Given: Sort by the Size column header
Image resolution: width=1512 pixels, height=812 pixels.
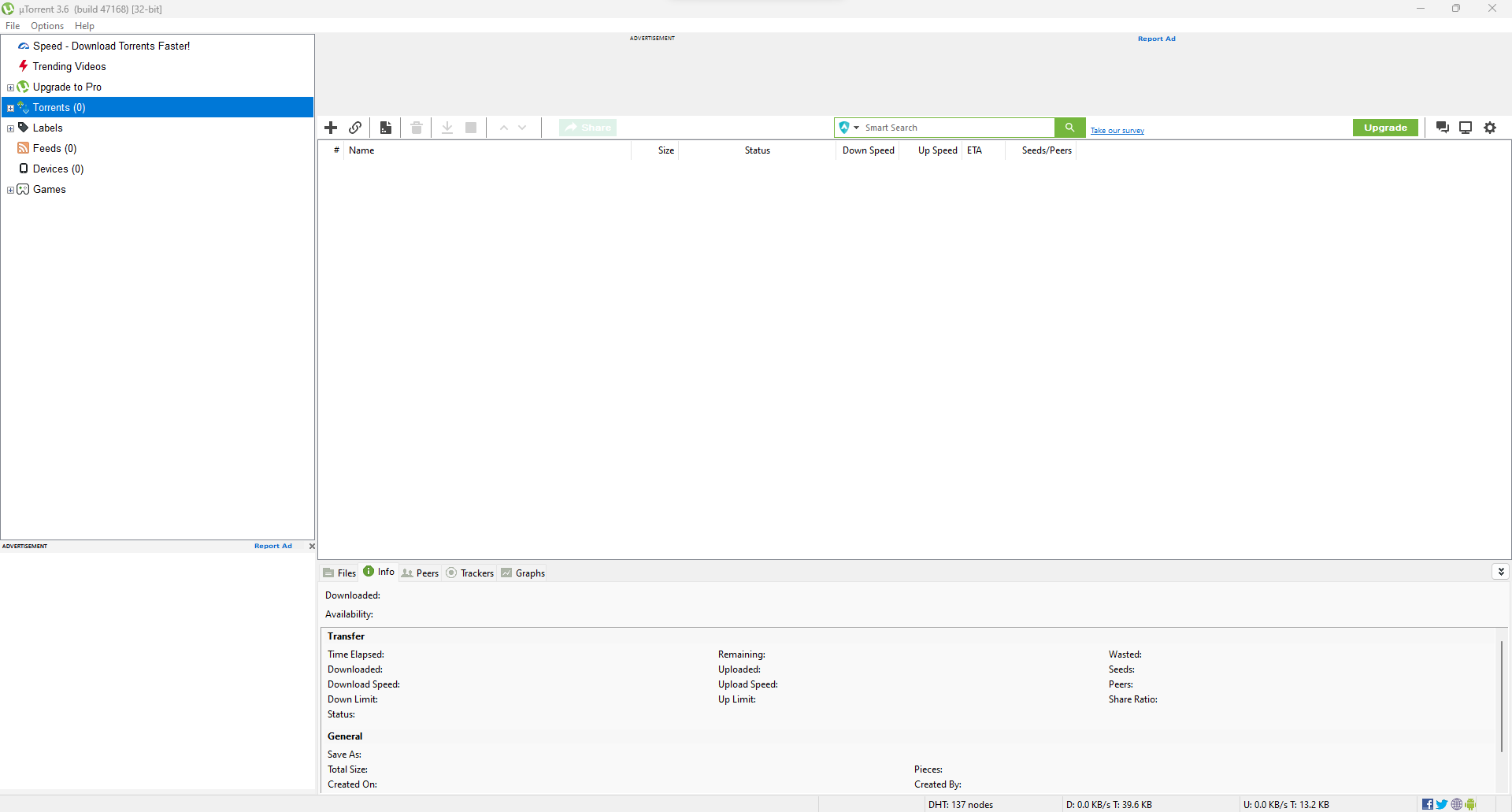Looking at the screenshot, I should [655, 150].
